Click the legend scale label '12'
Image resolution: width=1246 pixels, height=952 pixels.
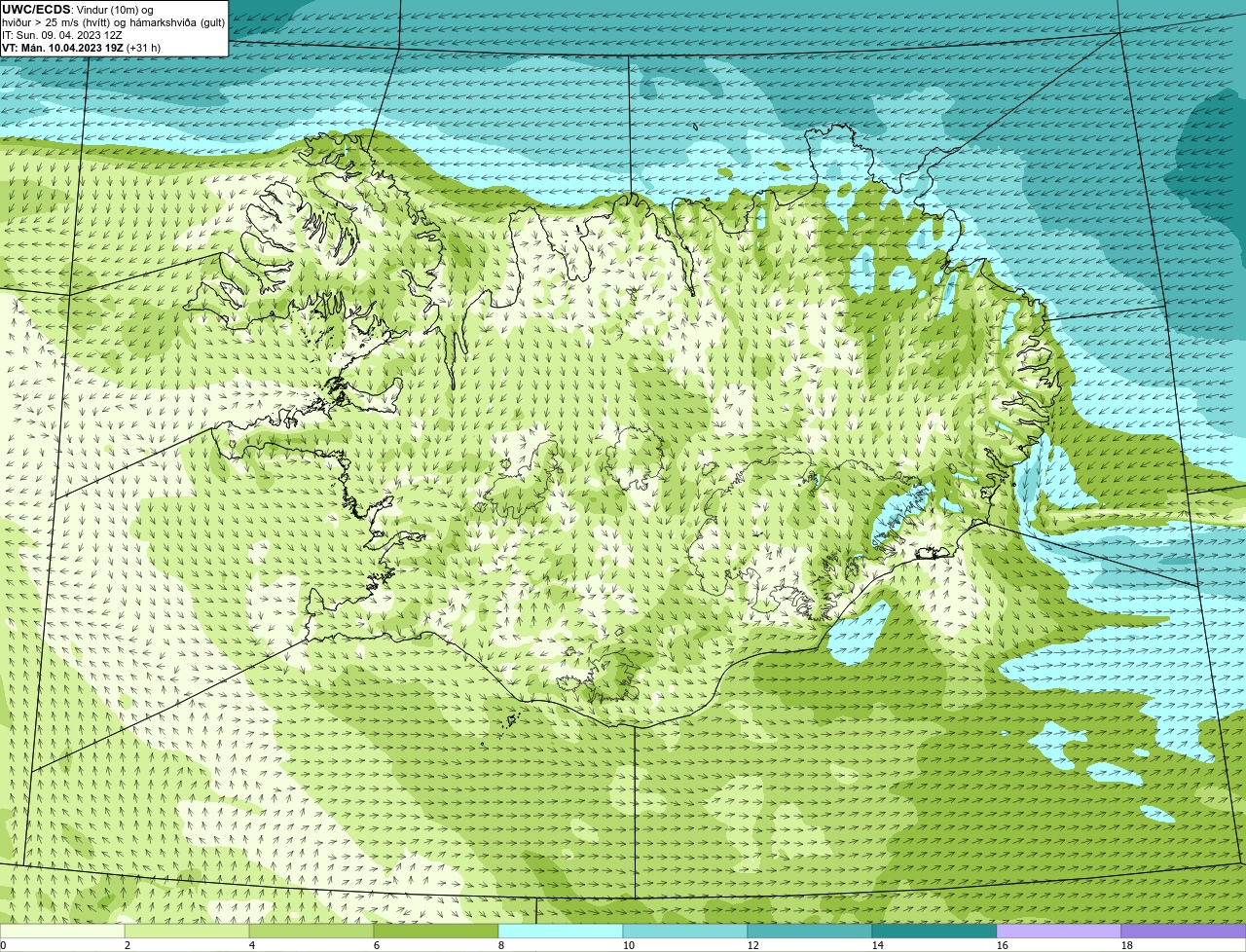coord(753,945)
